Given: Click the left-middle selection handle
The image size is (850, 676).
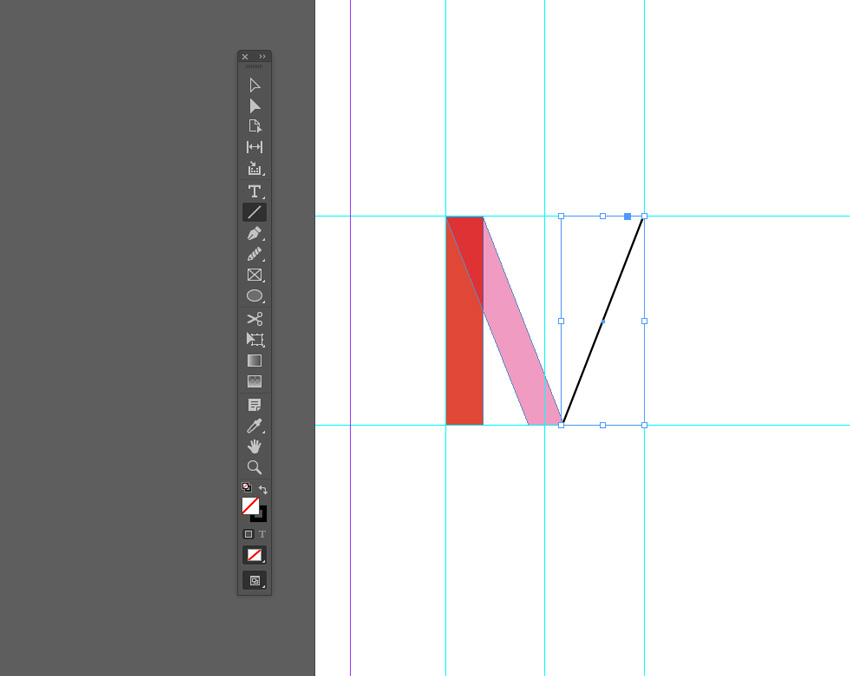Looking at the screenshot, I should tap(561, 321).
